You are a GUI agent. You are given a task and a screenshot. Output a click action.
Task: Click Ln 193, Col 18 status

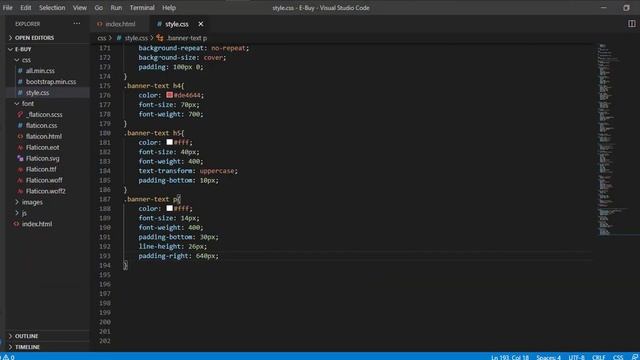click(x=510, y=357)
